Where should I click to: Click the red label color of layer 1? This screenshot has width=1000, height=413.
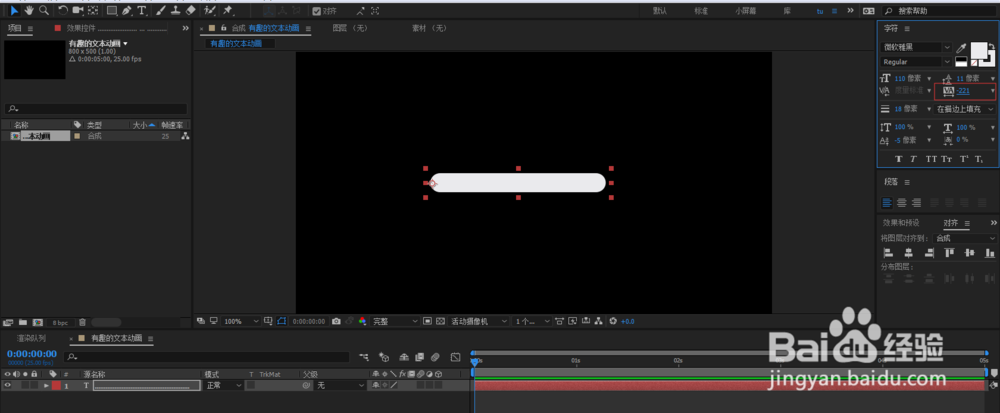click(x=56, y=386)
